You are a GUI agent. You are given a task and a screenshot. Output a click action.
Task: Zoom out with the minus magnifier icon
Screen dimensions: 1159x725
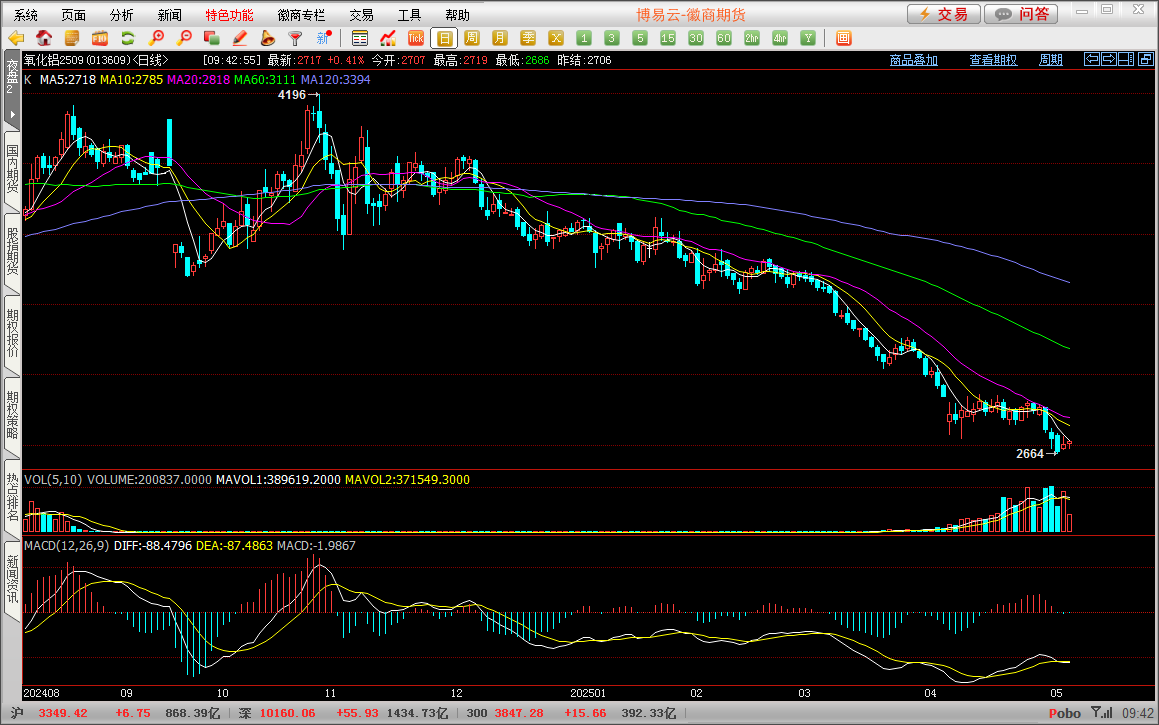click(184, 38)
